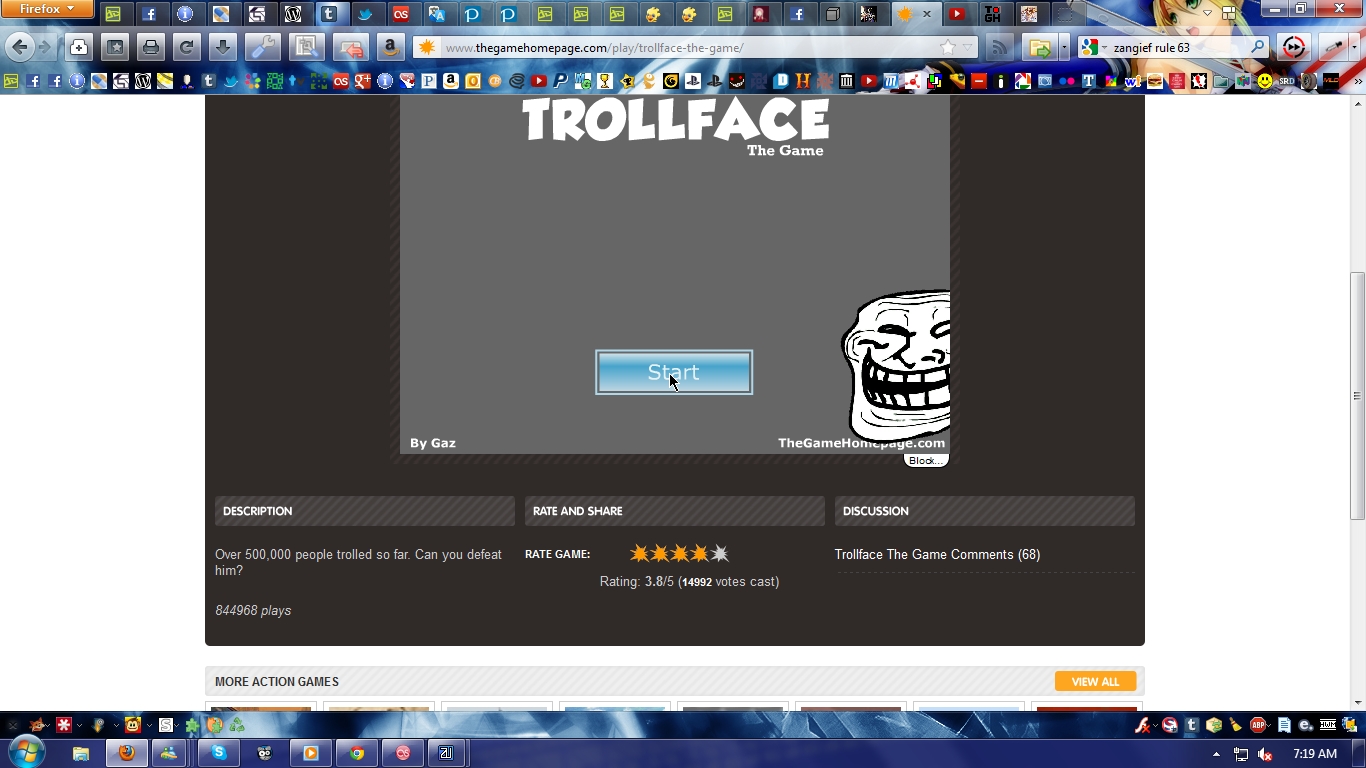Open the trophy bookmark icon
The height and width of the screenshot is (768, 1366).
605,81
